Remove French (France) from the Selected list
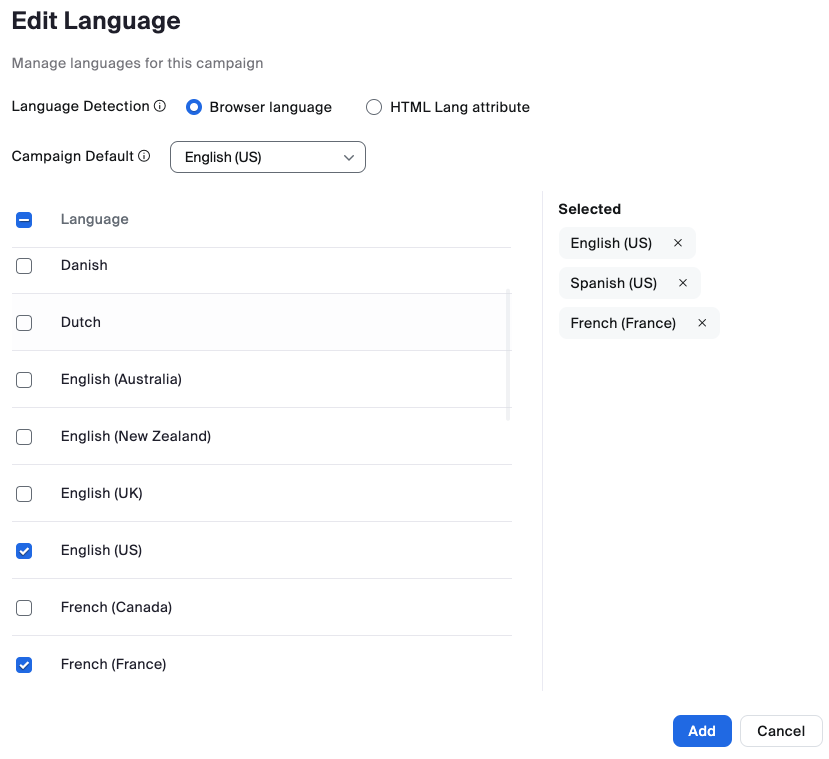Image resolution: width=829 pixels, height=759 pixels. point(702,323)
